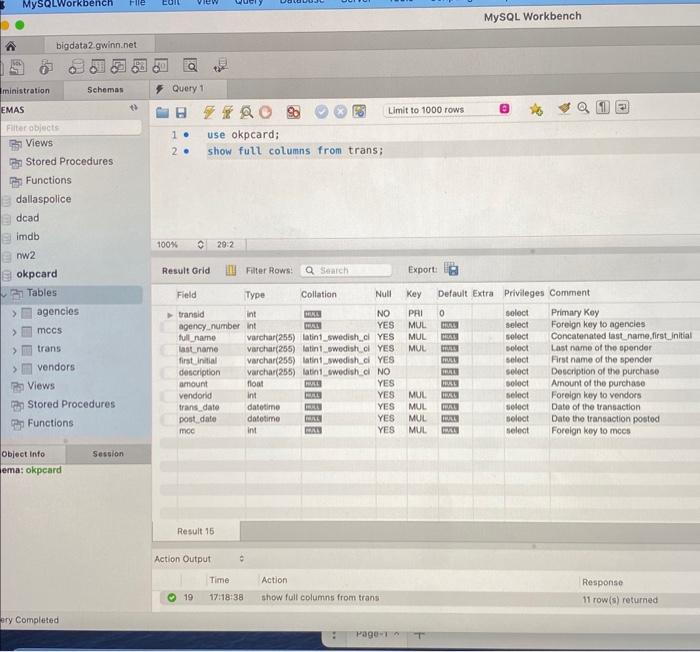Screen dimensions: 700x652
Task: Select the dcad schema
Action: (28, 218)
